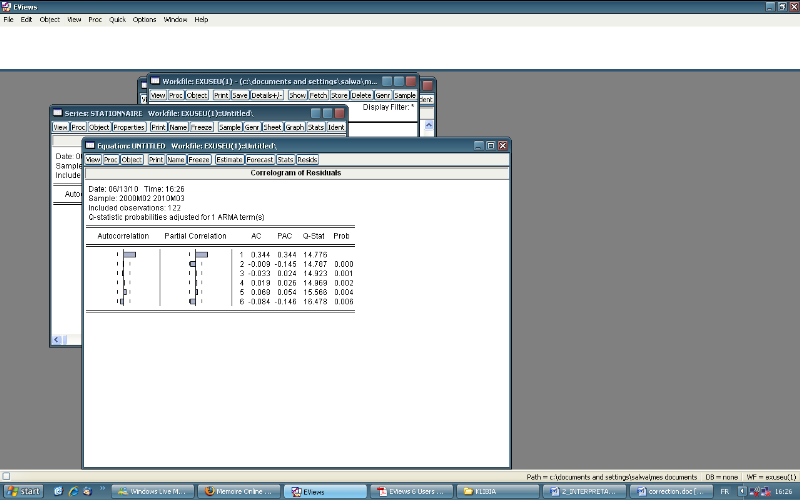Open the Quick menu
The height and width of the screenshot is (500, 800).
118,20
